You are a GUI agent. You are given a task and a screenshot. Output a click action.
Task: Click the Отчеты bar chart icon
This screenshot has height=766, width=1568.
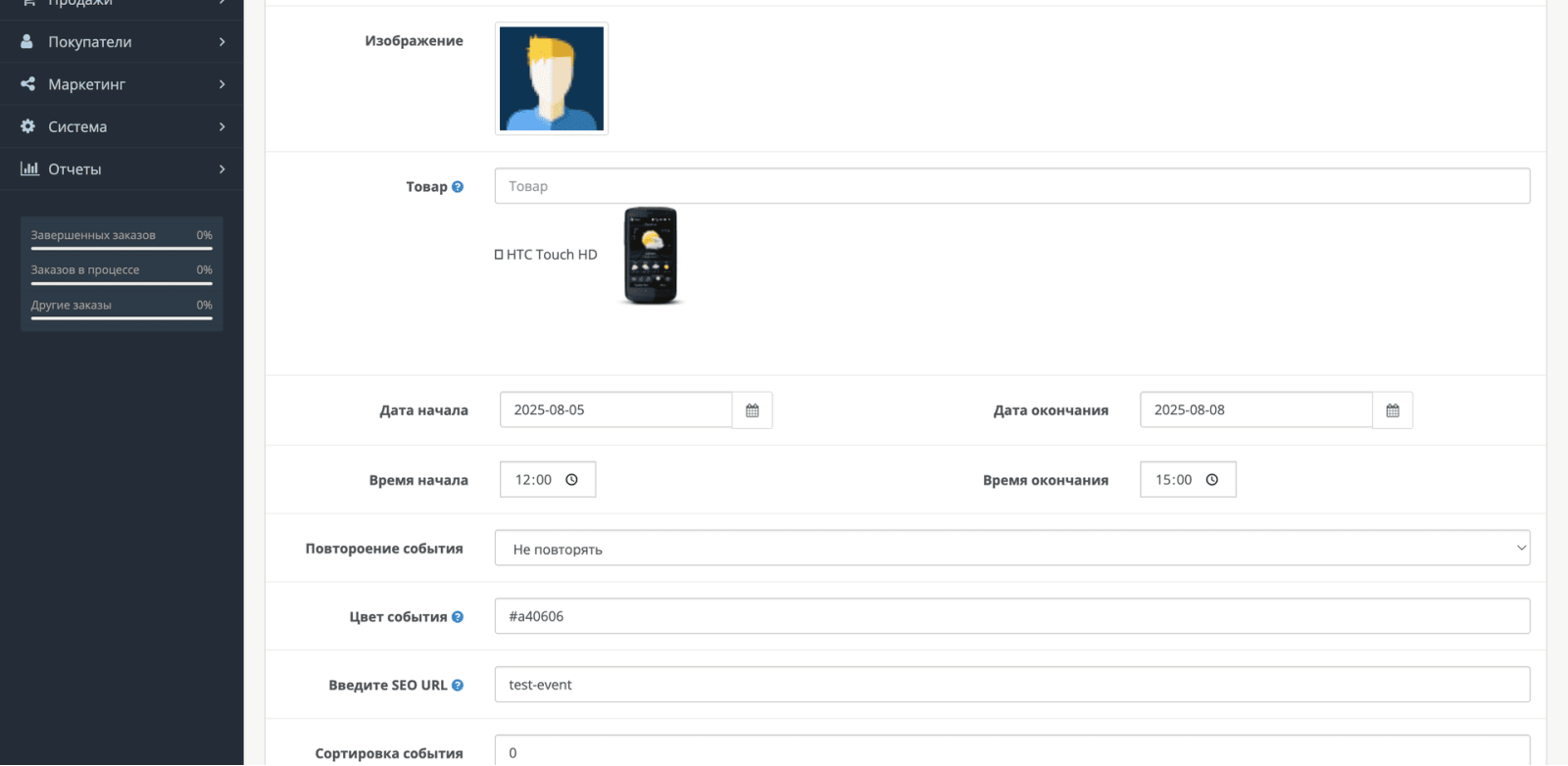click(29, 168)
